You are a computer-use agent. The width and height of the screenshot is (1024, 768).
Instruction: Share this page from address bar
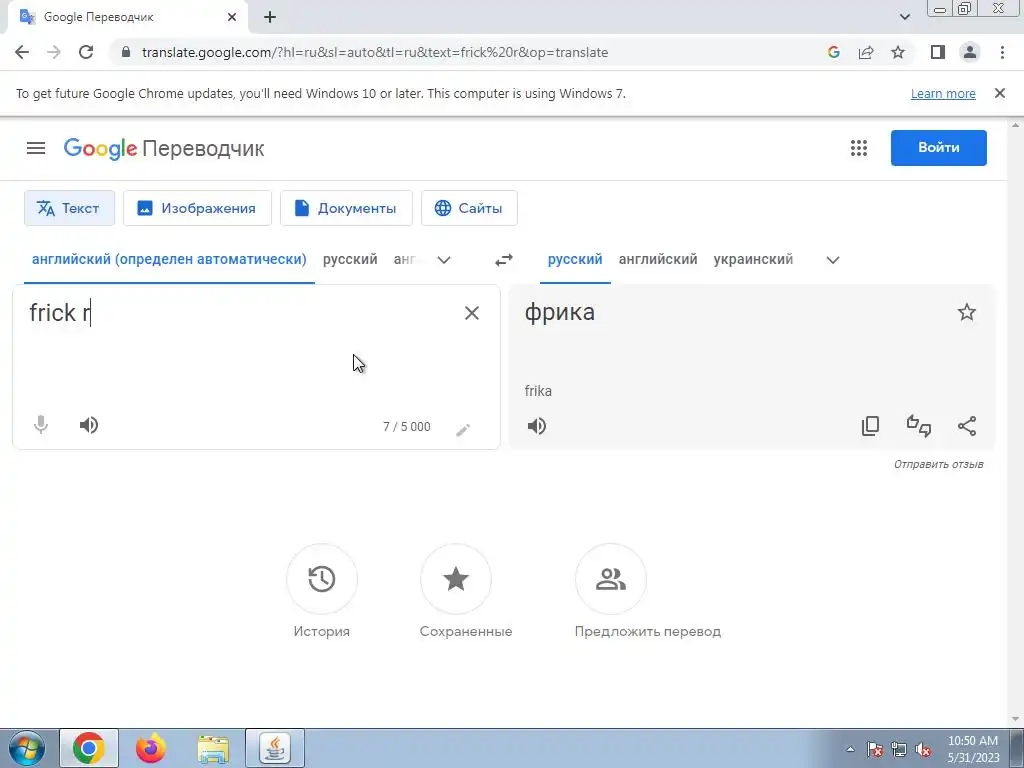(866, 52)
